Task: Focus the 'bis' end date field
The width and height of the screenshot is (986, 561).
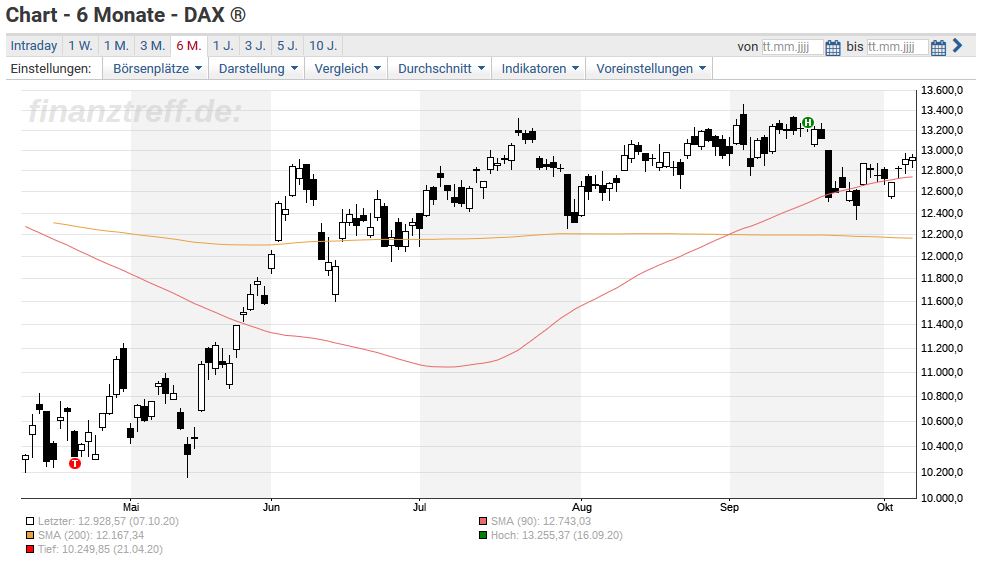Action: 897,47
